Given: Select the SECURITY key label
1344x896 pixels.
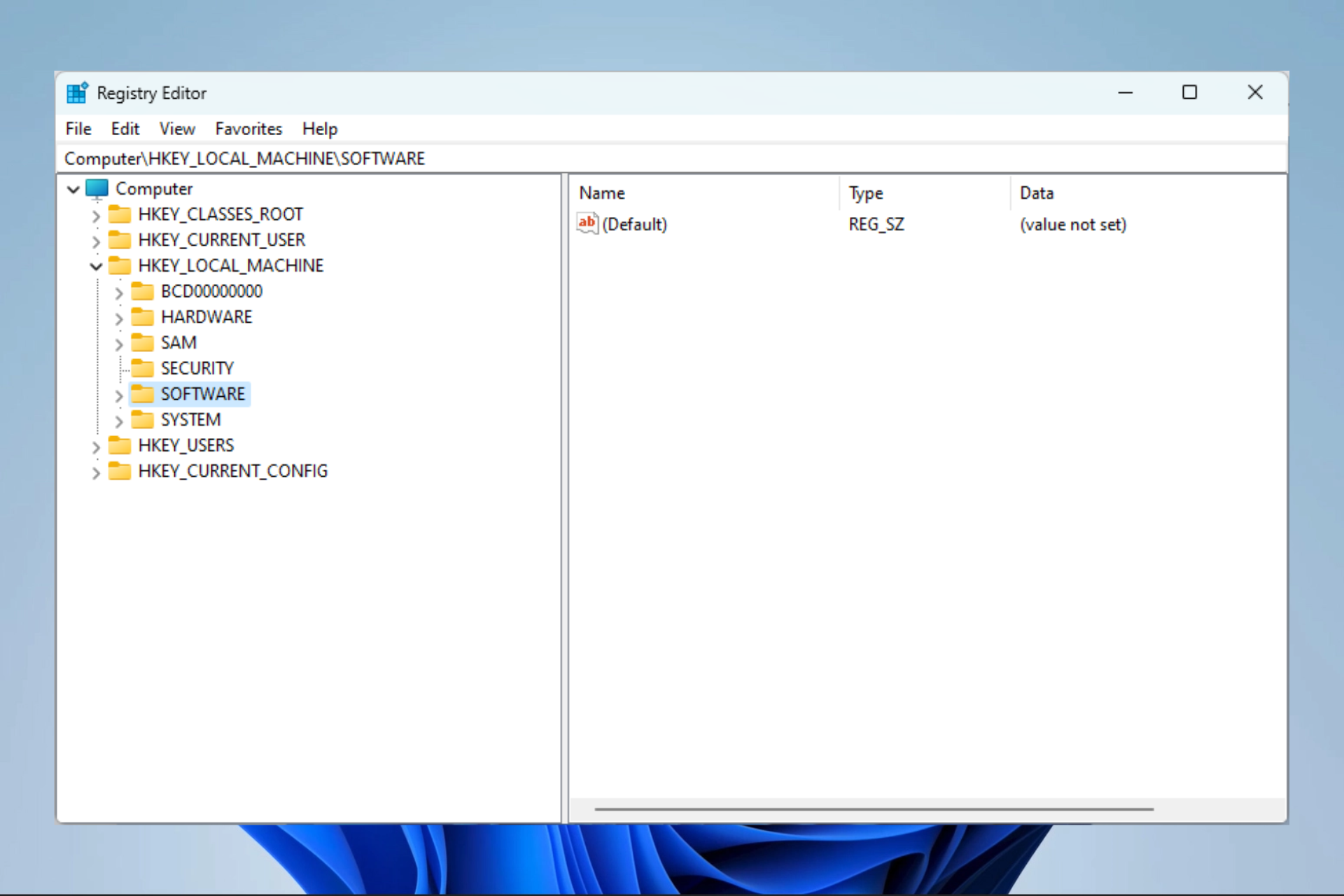Looking at the screenshot, I should [197, 368].
